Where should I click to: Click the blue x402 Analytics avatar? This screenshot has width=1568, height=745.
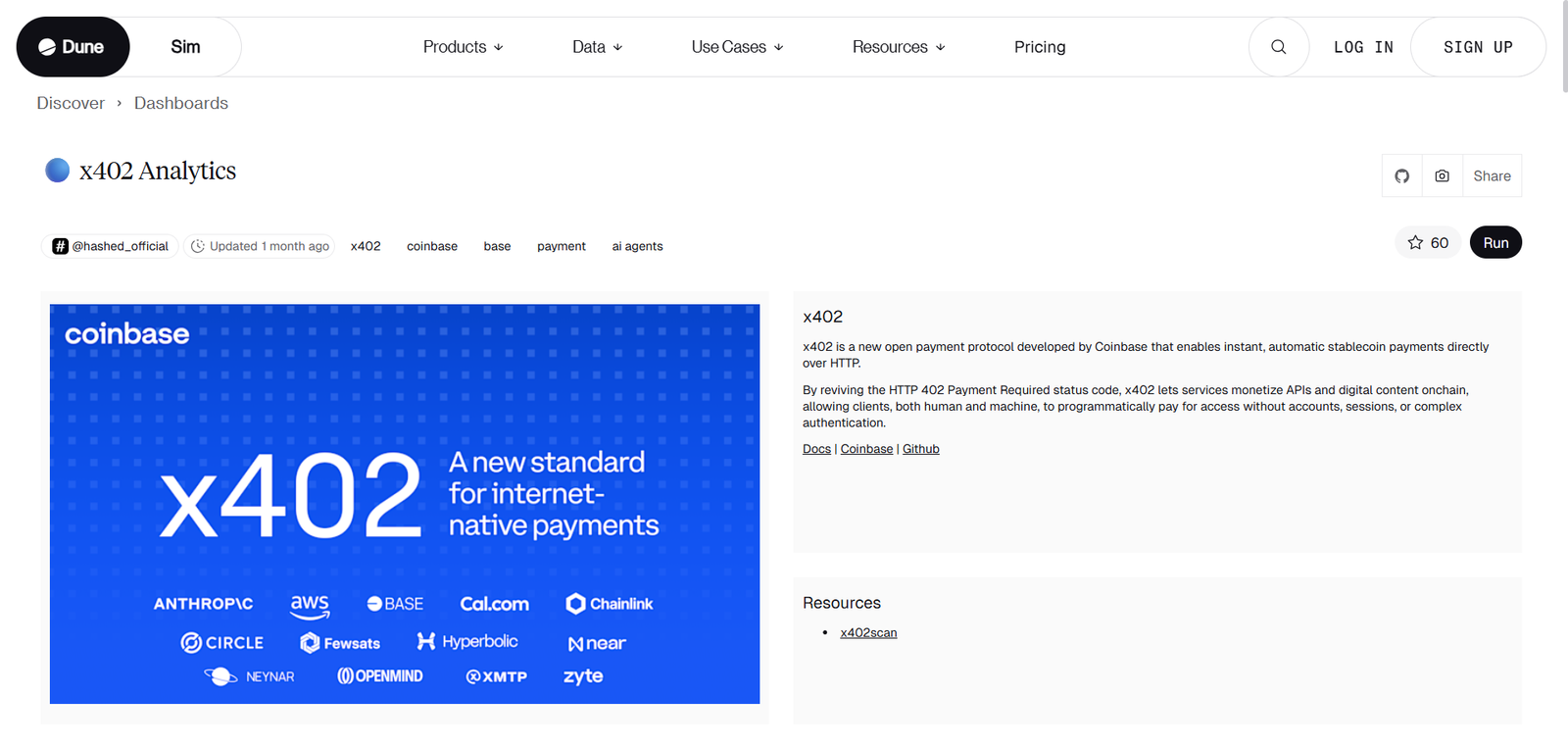point(58,171)
